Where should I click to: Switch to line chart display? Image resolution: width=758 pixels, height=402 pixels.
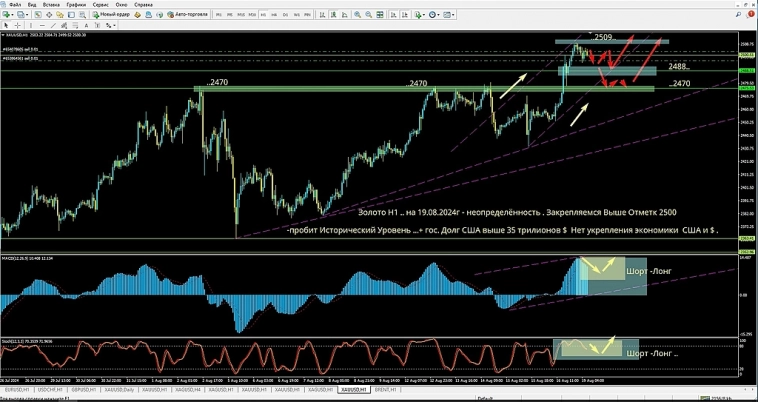pos(345,14)
